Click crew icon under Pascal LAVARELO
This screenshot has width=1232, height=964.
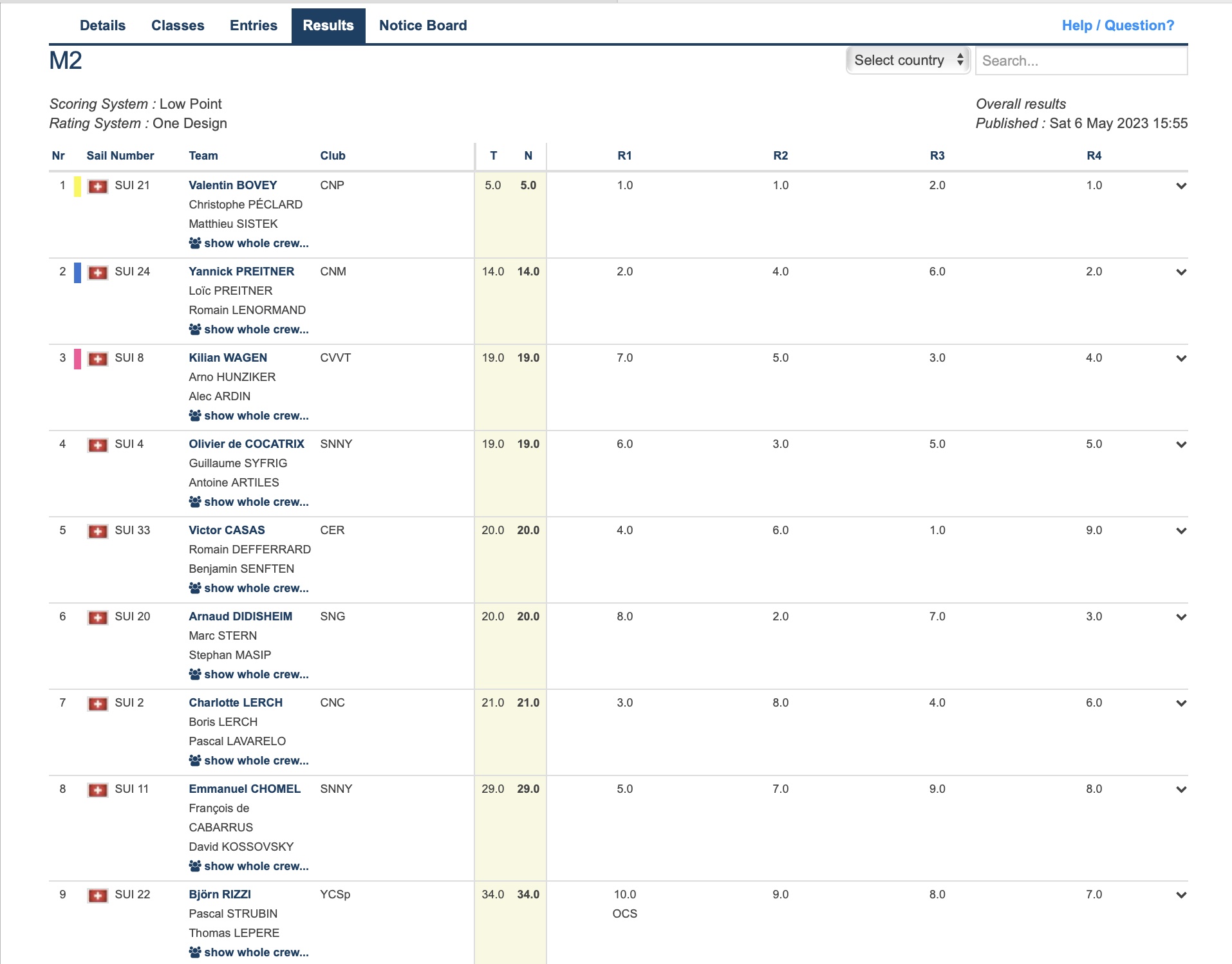(x=195, y=761)
